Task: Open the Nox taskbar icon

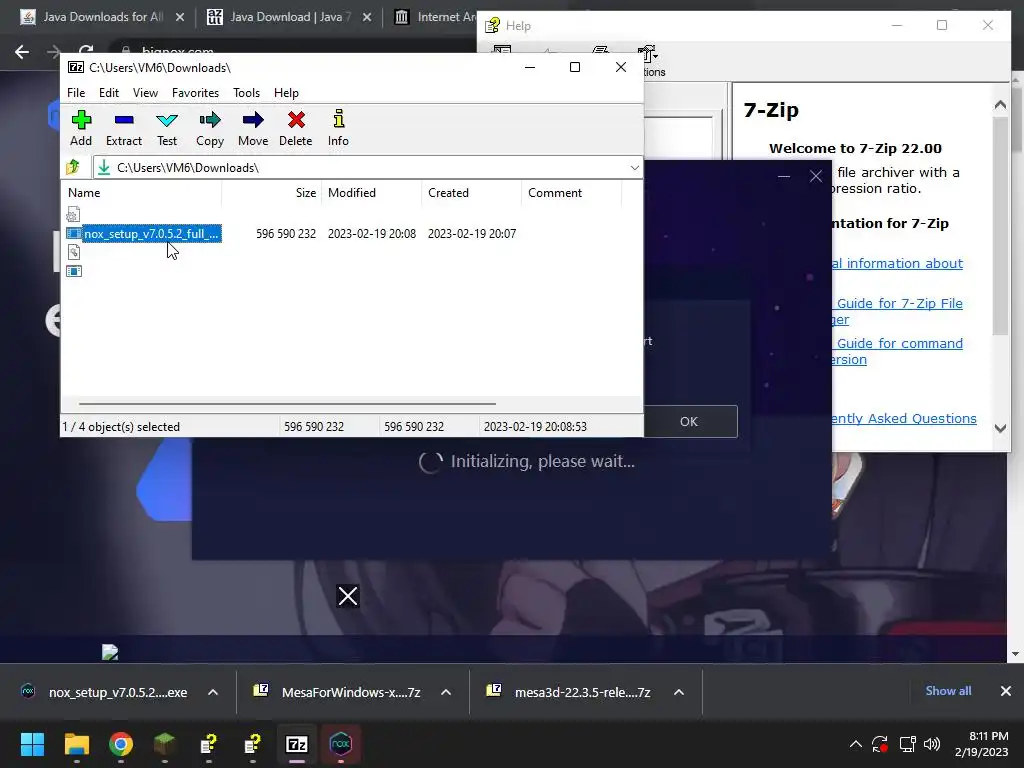Action: pos(341,744)
